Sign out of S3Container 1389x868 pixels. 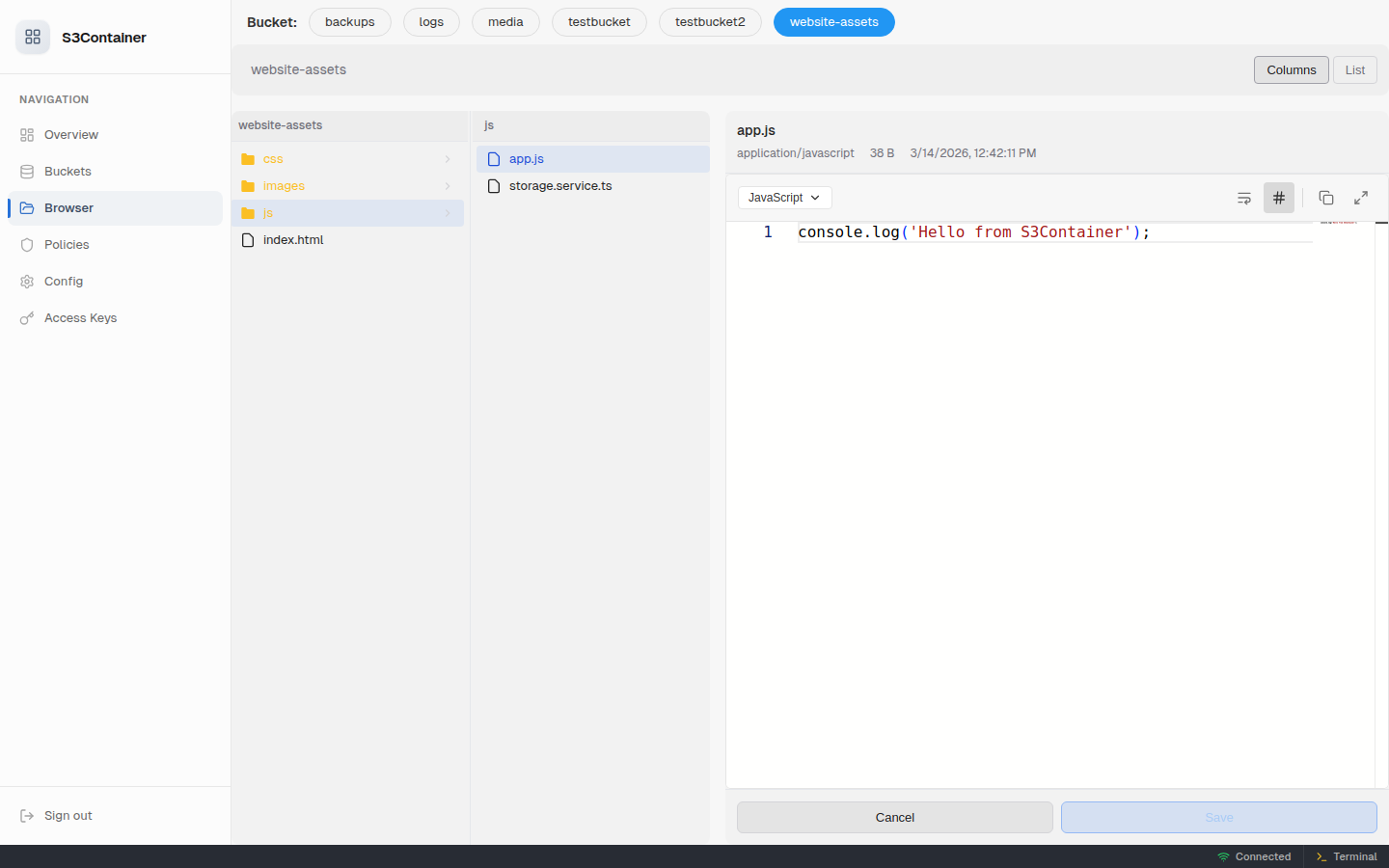tap(68, 815)
